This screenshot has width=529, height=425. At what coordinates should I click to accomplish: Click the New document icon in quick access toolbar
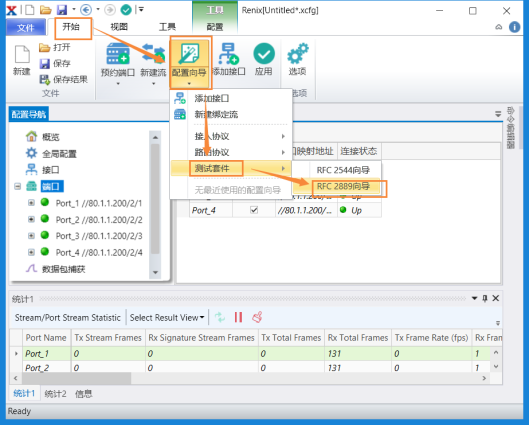(30, 10)
